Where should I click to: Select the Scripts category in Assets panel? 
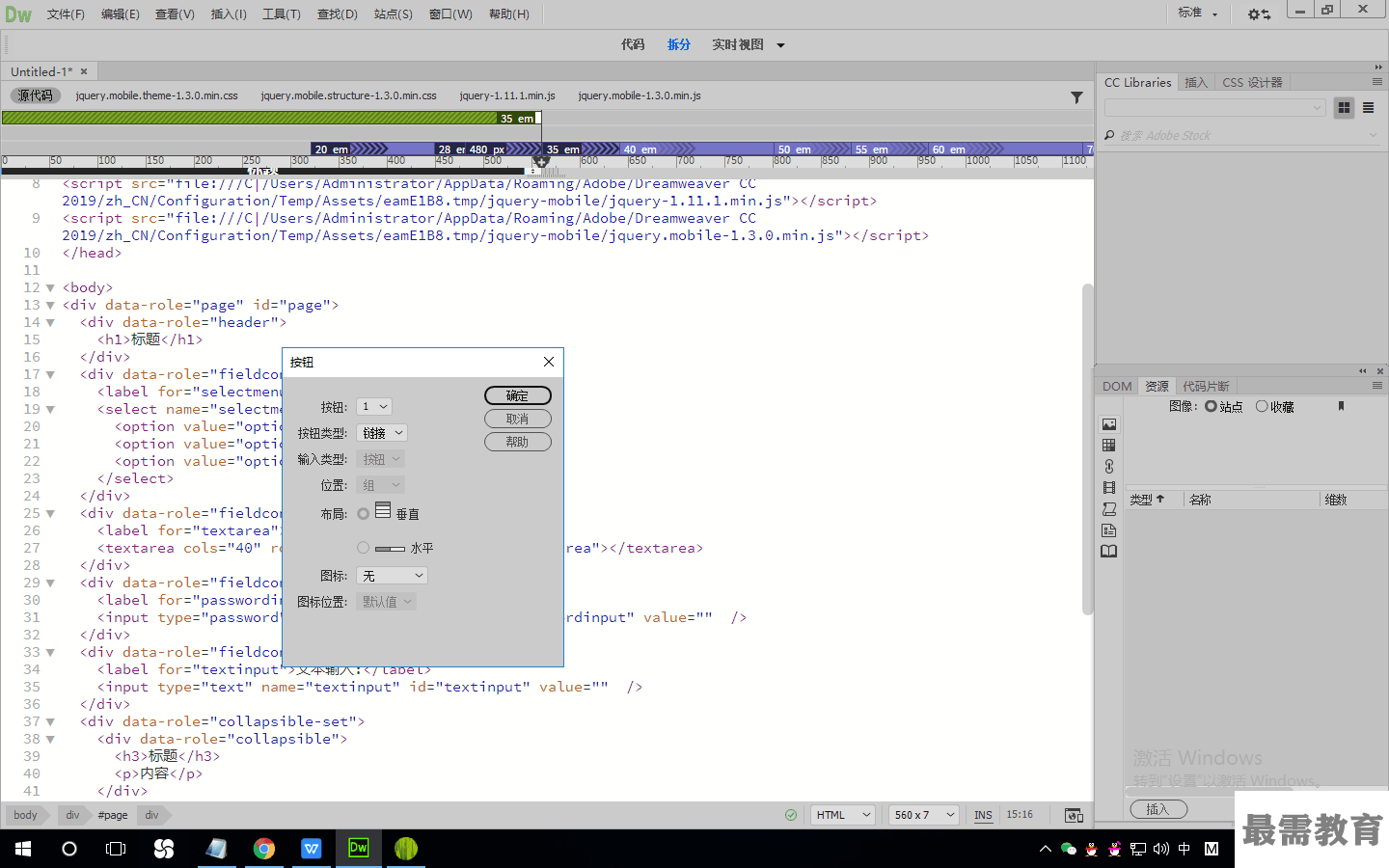[1109, 509]
